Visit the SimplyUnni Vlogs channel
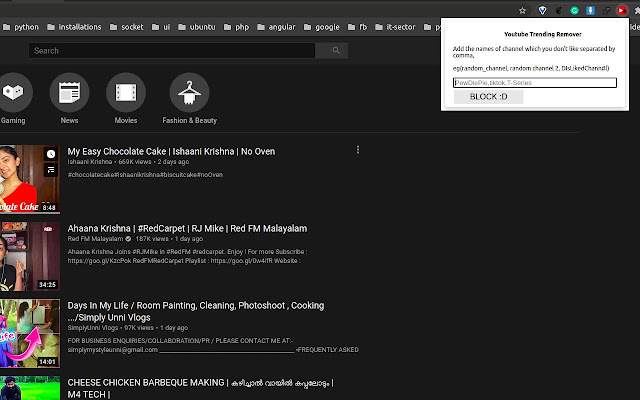Image resolution: width=640 pixels, height=400 pixels. pos(93,328)
